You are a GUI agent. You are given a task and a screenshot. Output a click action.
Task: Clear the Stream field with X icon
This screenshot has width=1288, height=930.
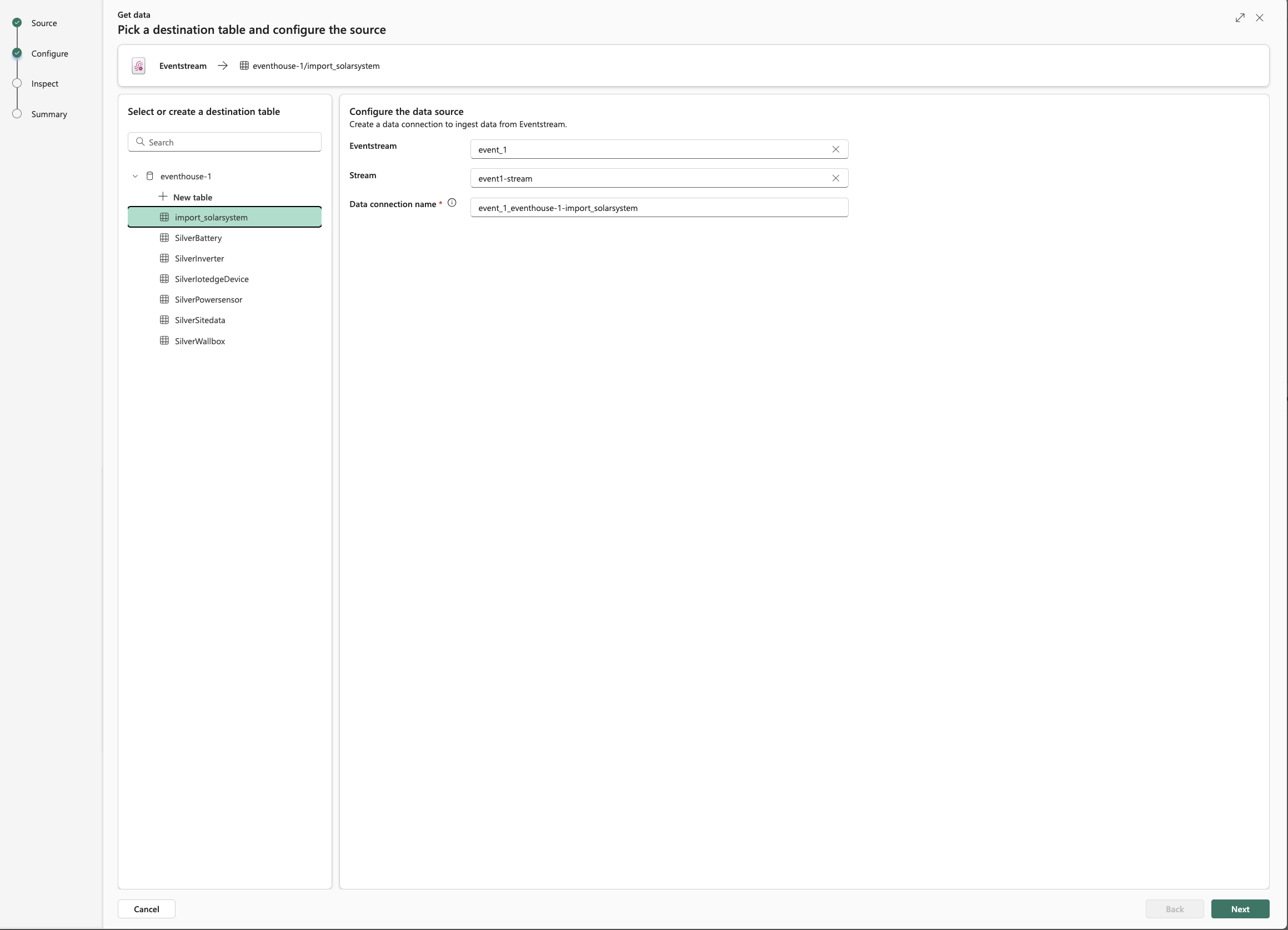pyautogui.click(x=835, y=178)
